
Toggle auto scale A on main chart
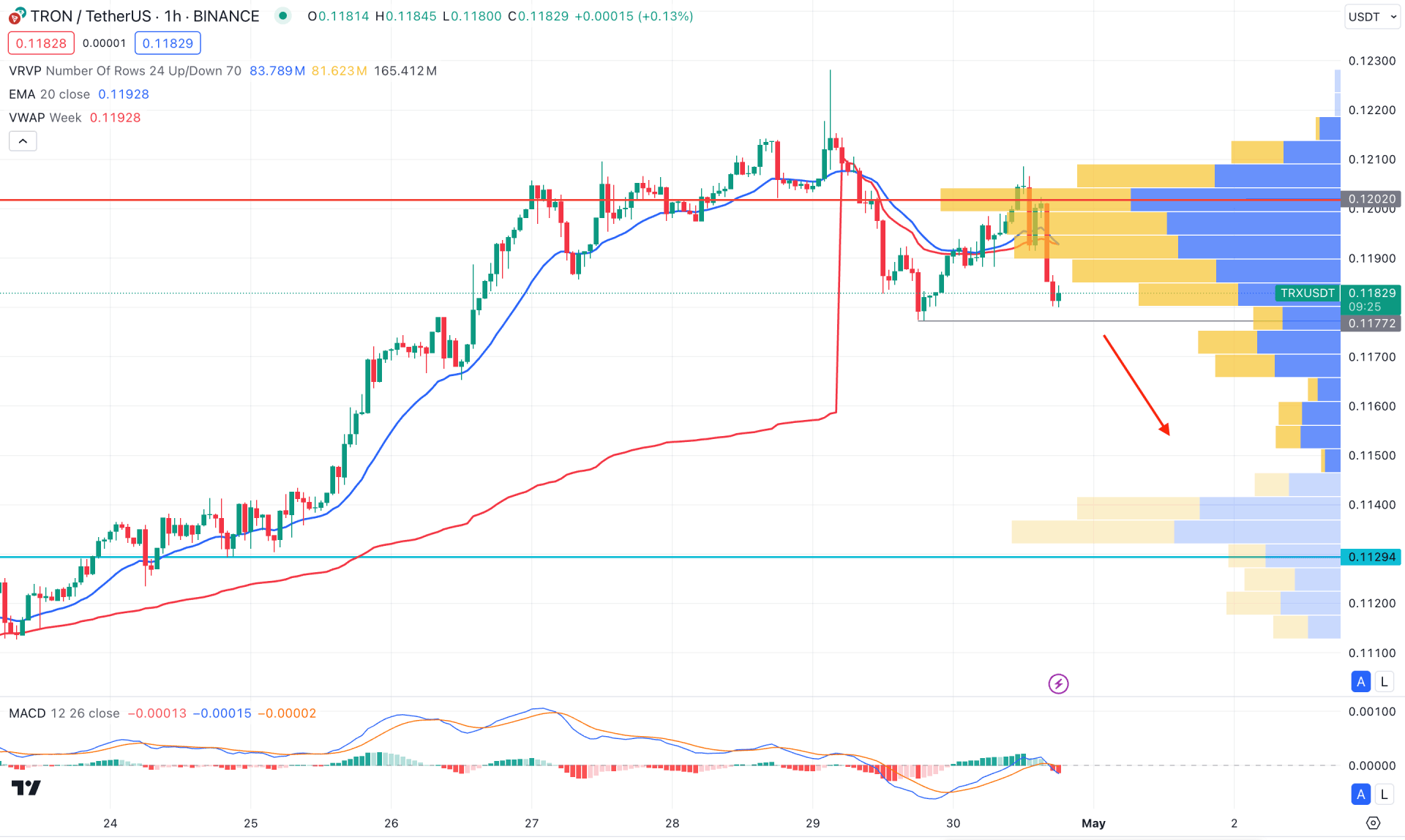coord(1360,682)
